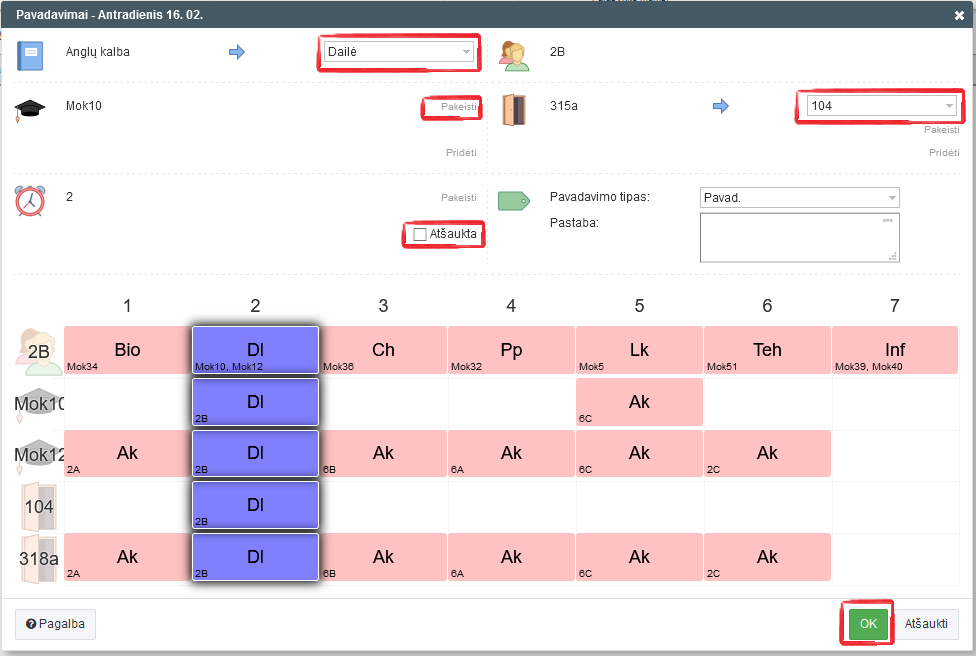Click the Atšaukti cancel button

tap(926, 624)
